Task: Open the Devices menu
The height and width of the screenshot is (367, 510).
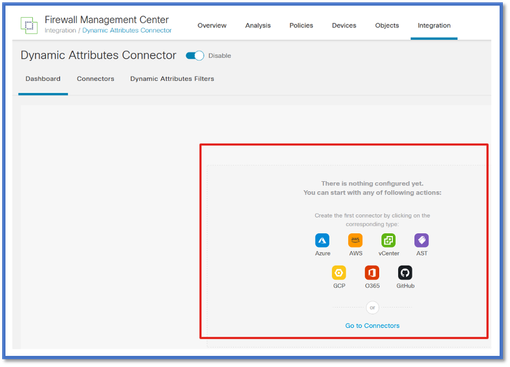Action: pyautogui.click(x=344, y=26)
